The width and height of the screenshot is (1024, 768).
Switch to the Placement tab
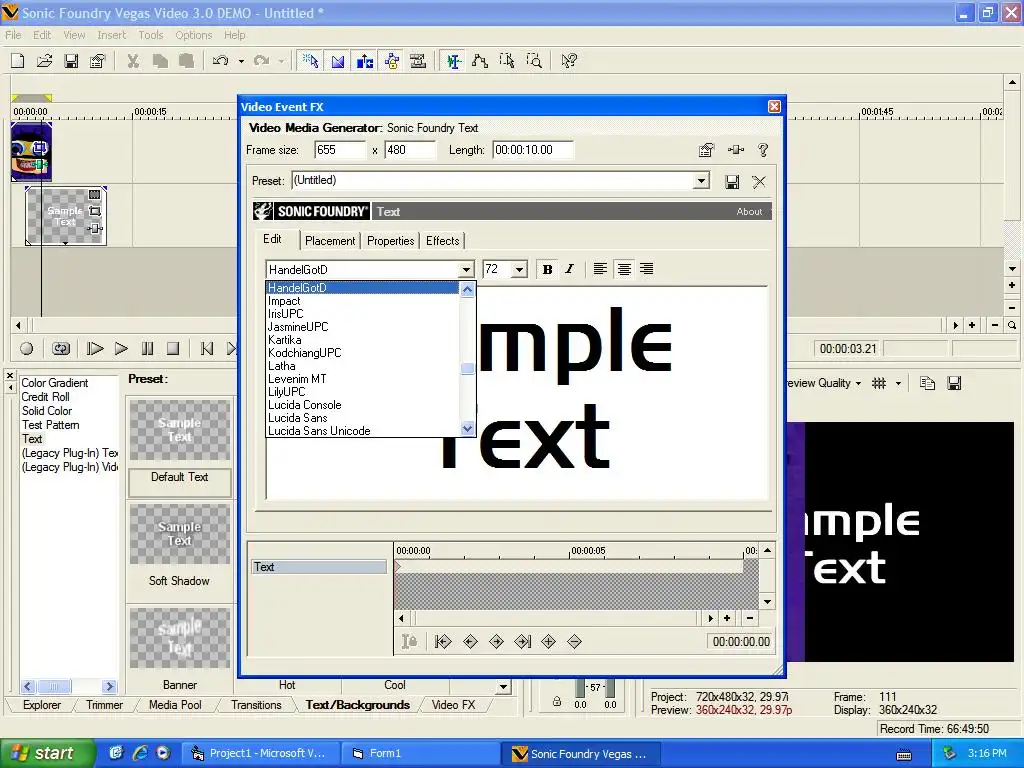330,241
